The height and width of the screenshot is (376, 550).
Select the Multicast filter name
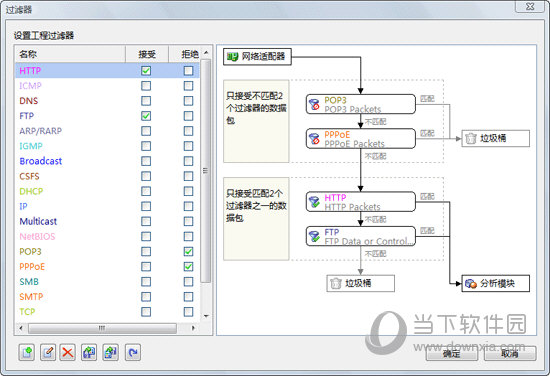click(x=38, y=221)
